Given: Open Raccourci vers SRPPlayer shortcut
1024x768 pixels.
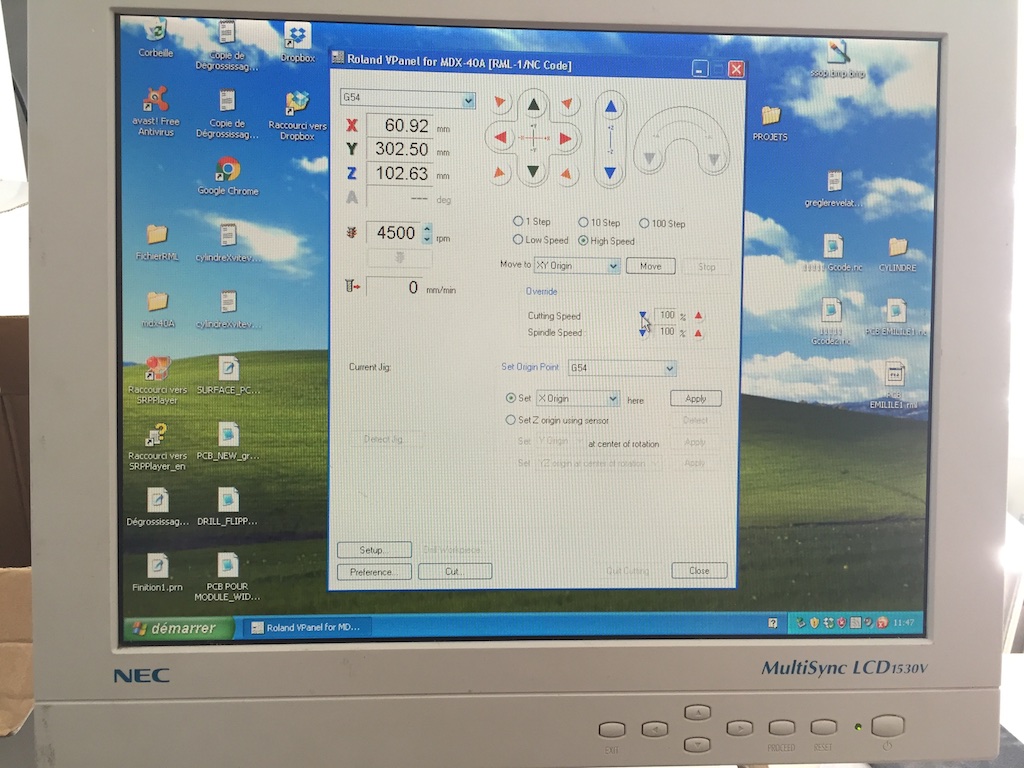Looking at the screenshot, I should click(x=157, y=380).
